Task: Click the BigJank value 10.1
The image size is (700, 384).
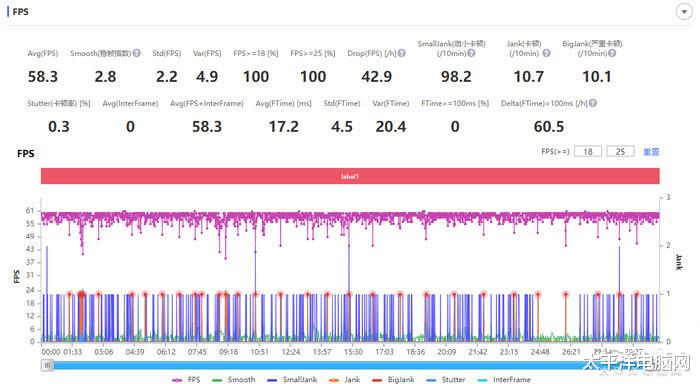Action: [x=597, y=77]
